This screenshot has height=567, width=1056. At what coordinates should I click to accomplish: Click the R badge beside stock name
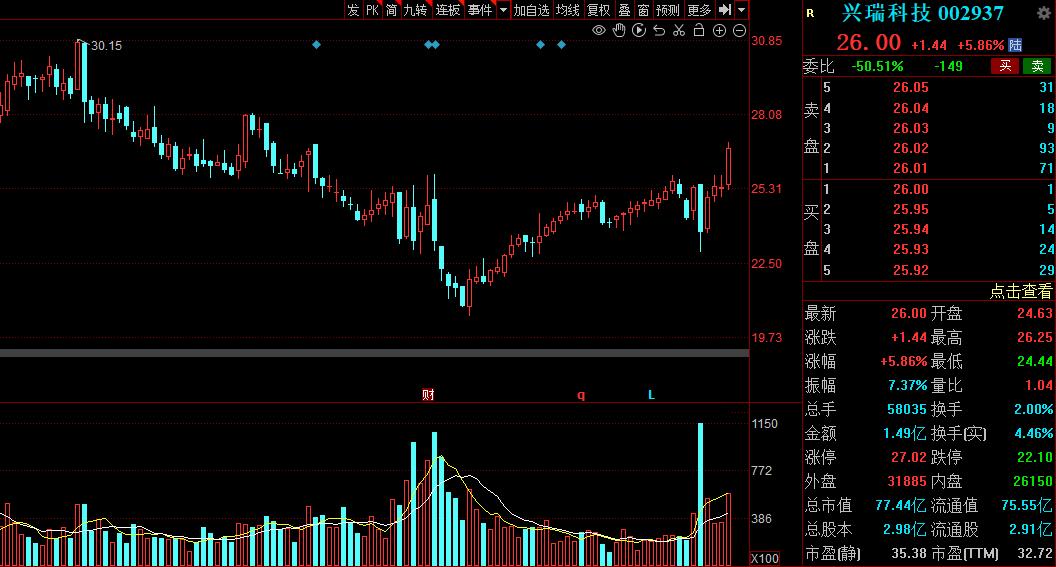[x=810, y=13]
